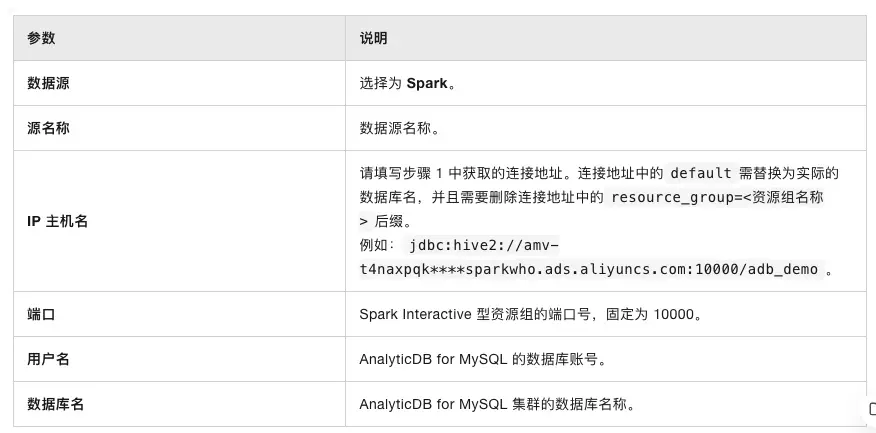
Task: Click the inline code word default
Action: pos(701,173)
